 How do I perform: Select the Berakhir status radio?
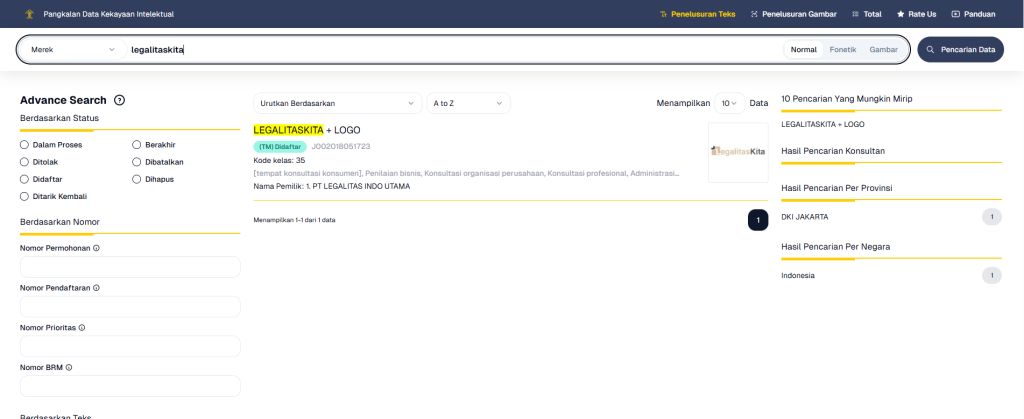[136, 145]
